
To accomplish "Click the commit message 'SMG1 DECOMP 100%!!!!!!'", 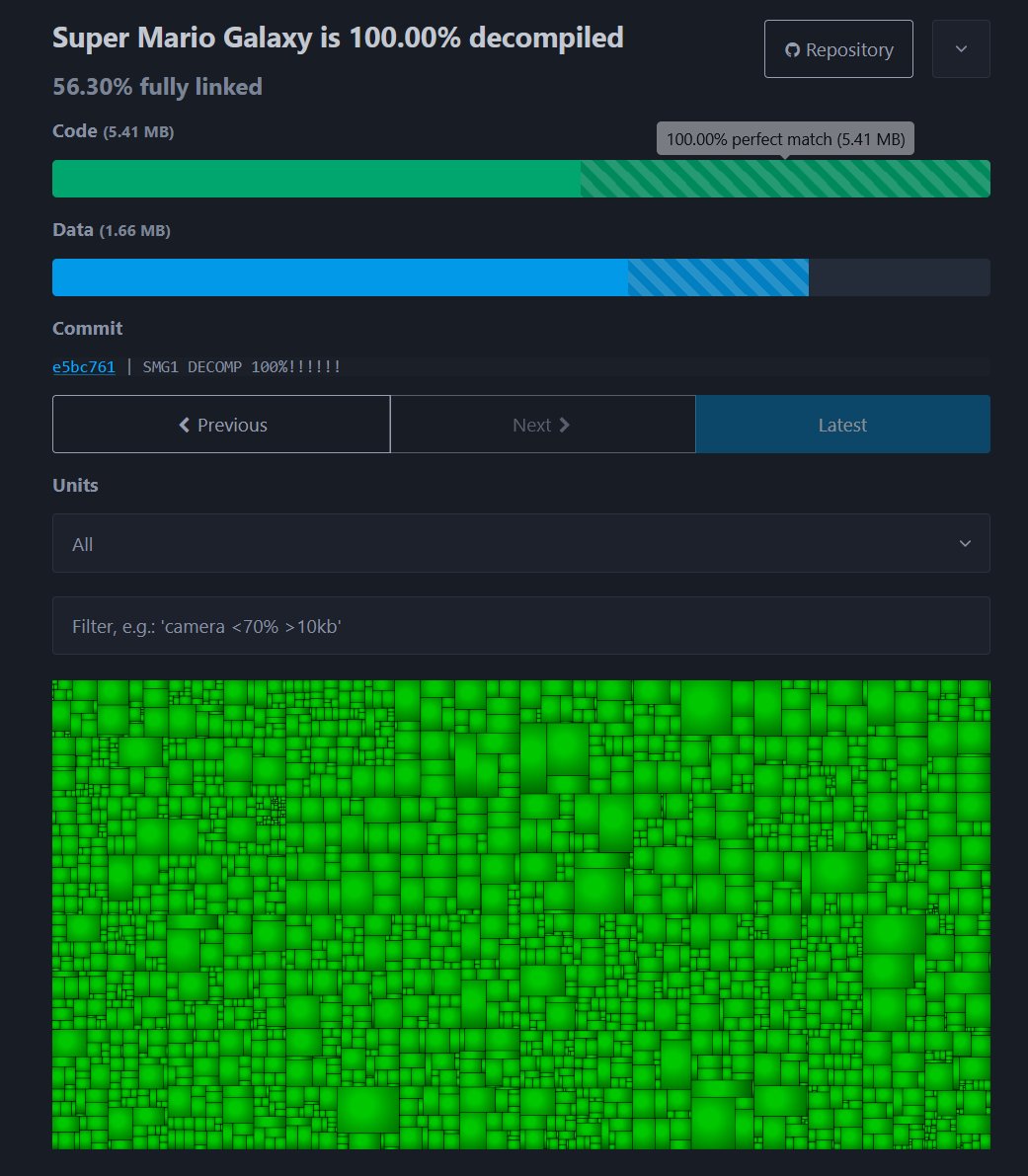I will pos(241,366).
